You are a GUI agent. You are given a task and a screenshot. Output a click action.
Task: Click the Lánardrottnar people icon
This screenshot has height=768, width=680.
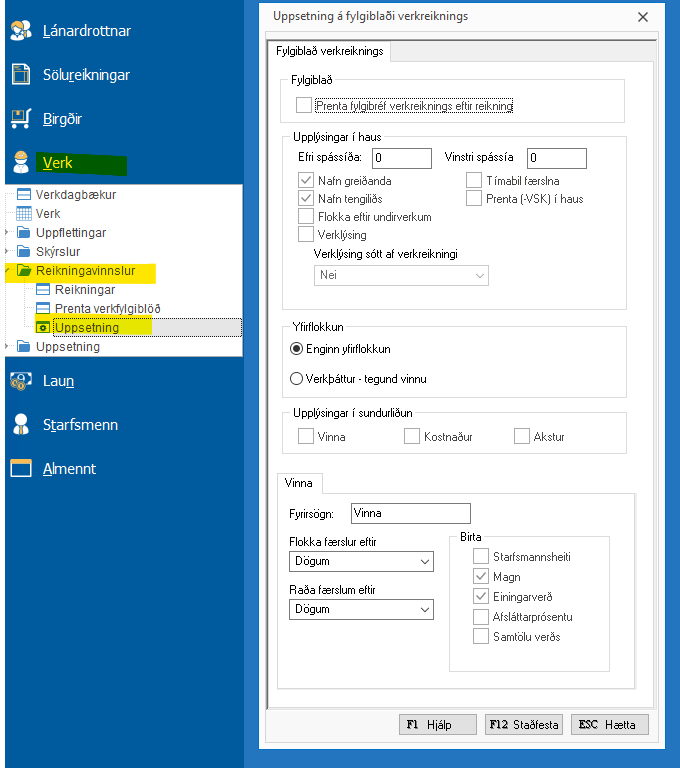tap(21, 30)
